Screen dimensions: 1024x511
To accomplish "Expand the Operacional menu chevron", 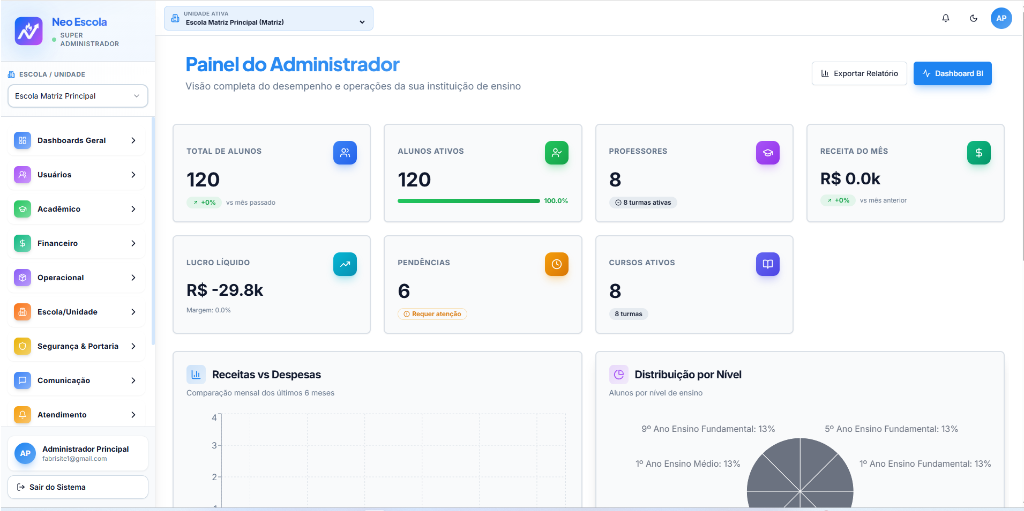I will click(133, 278).
